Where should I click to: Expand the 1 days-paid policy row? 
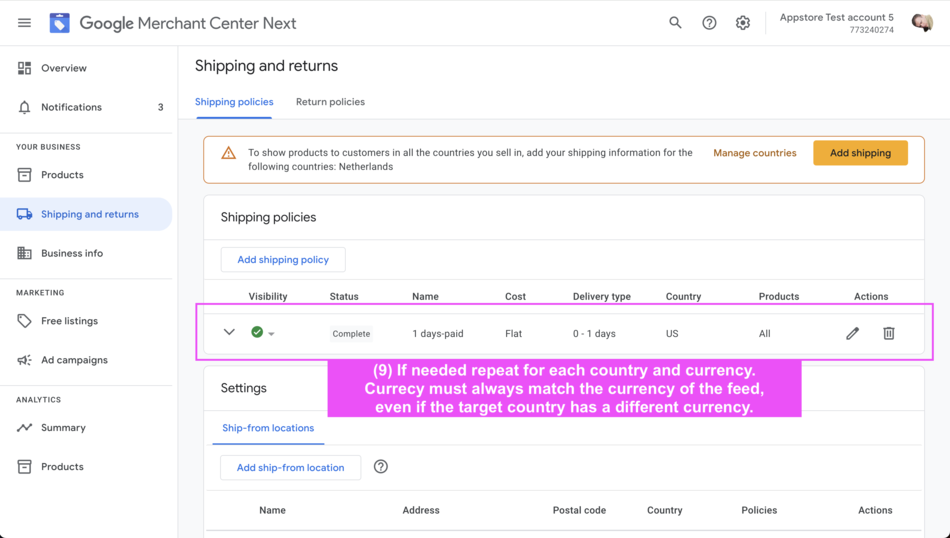pyautogui.click(x=229, y=333)
